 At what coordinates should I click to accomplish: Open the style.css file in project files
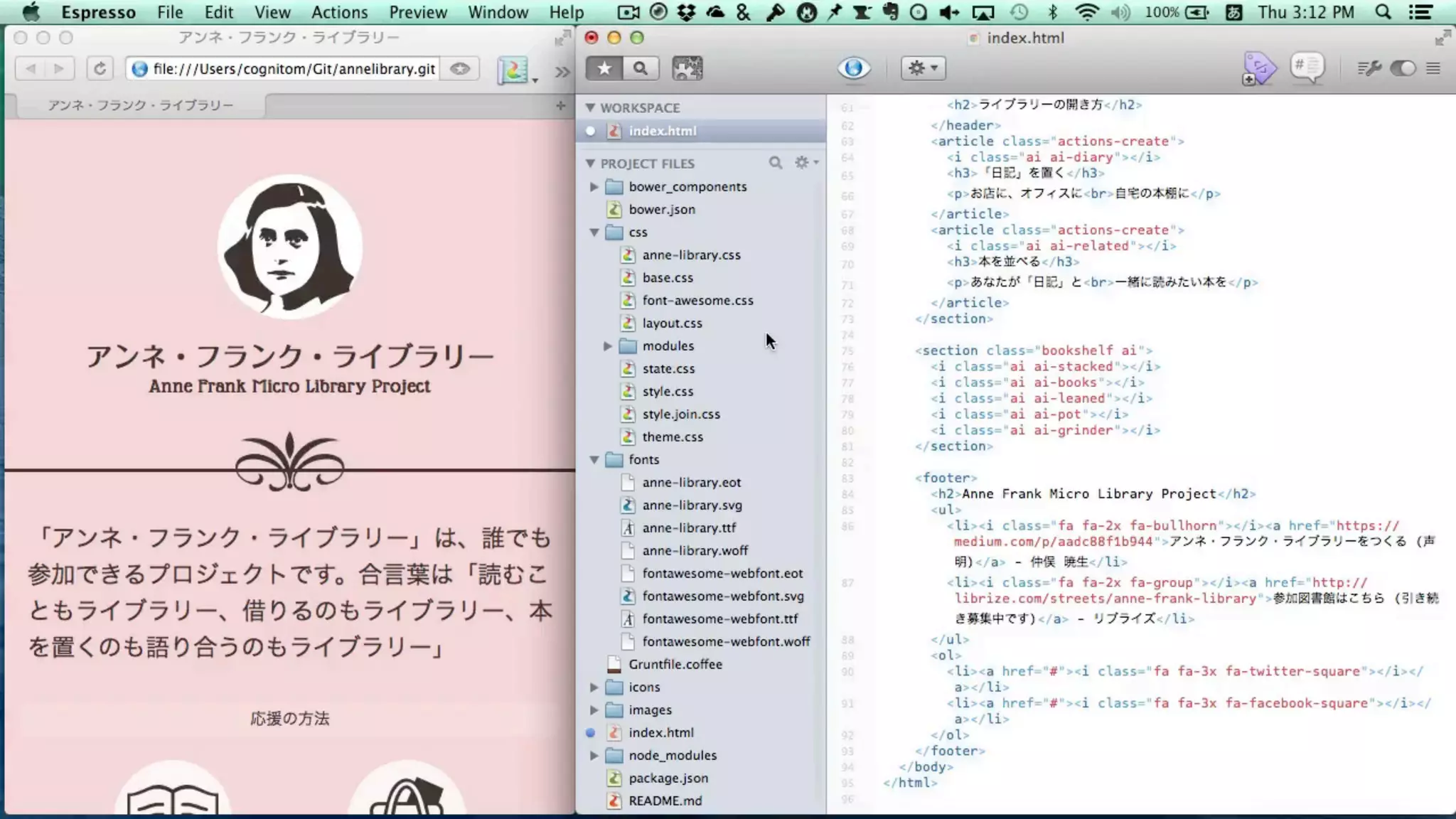(x=667, y=391)
